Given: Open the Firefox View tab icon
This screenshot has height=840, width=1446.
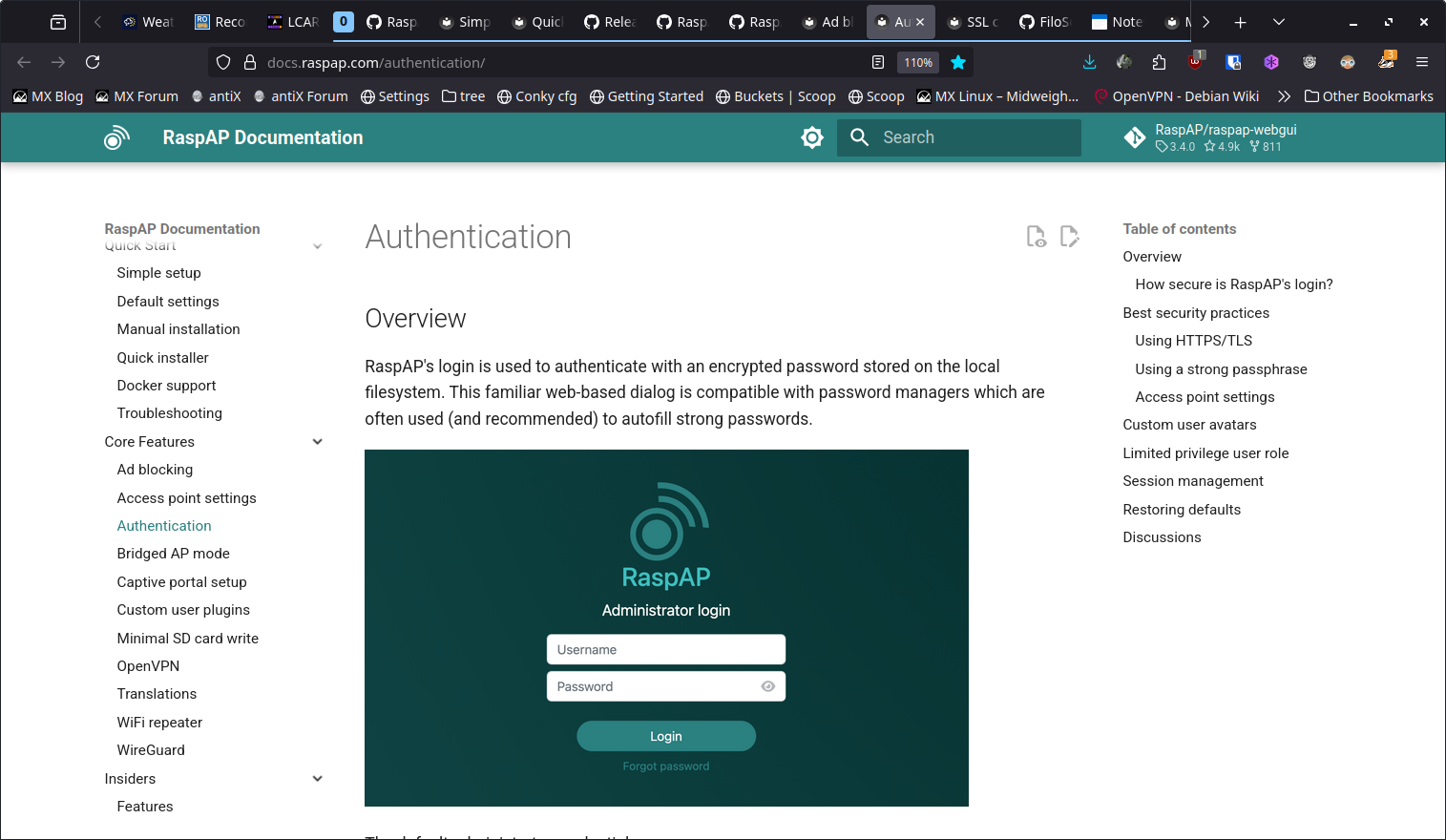Looking at the screenshot, I should 58,22.
